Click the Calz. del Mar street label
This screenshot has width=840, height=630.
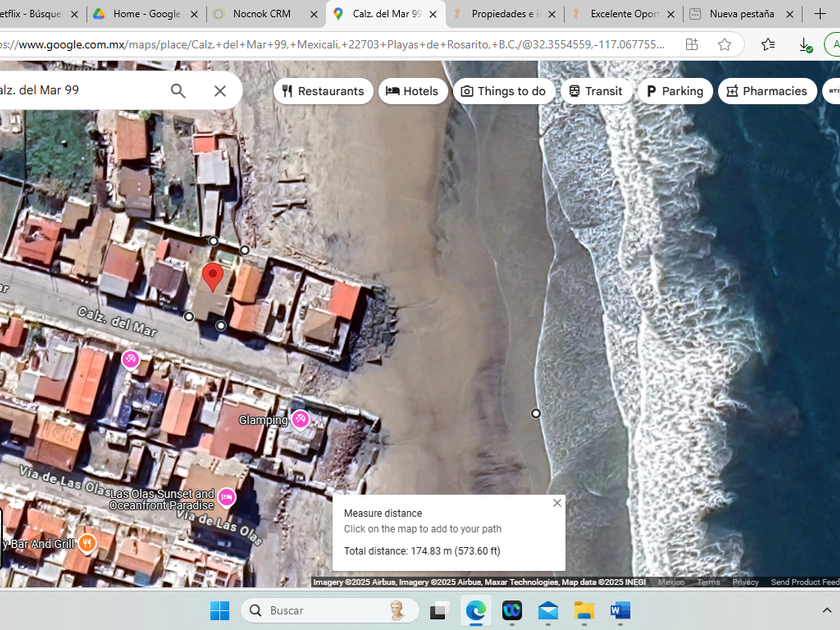[117, 322]
